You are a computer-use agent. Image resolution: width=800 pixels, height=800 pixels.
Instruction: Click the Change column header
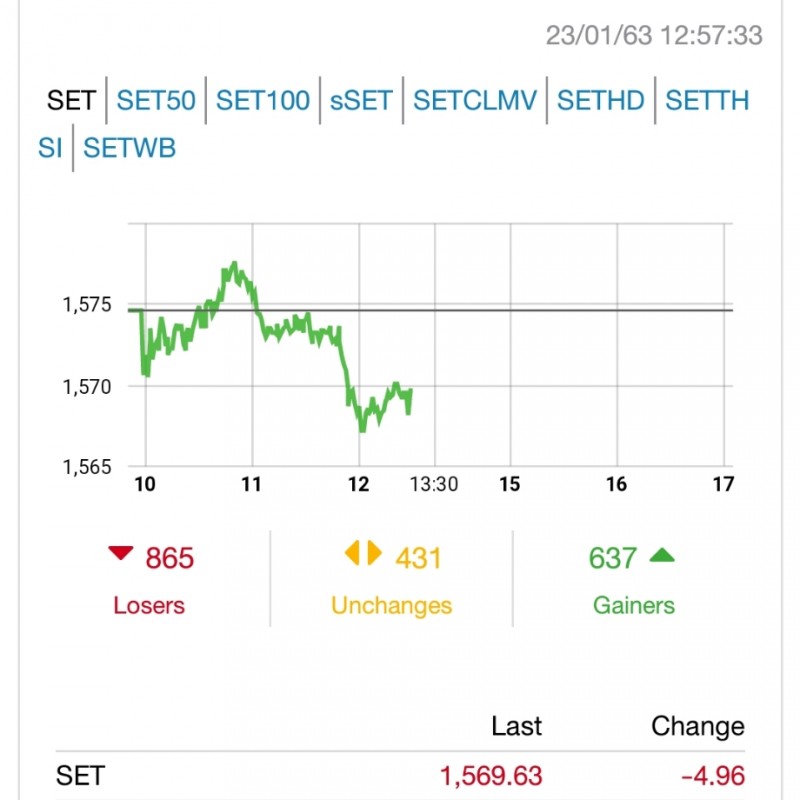pos(698,727)
